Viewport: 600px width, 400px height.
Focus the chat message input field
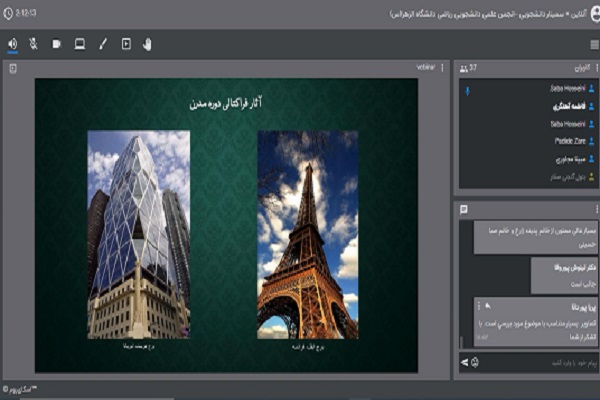coord(540,362)
